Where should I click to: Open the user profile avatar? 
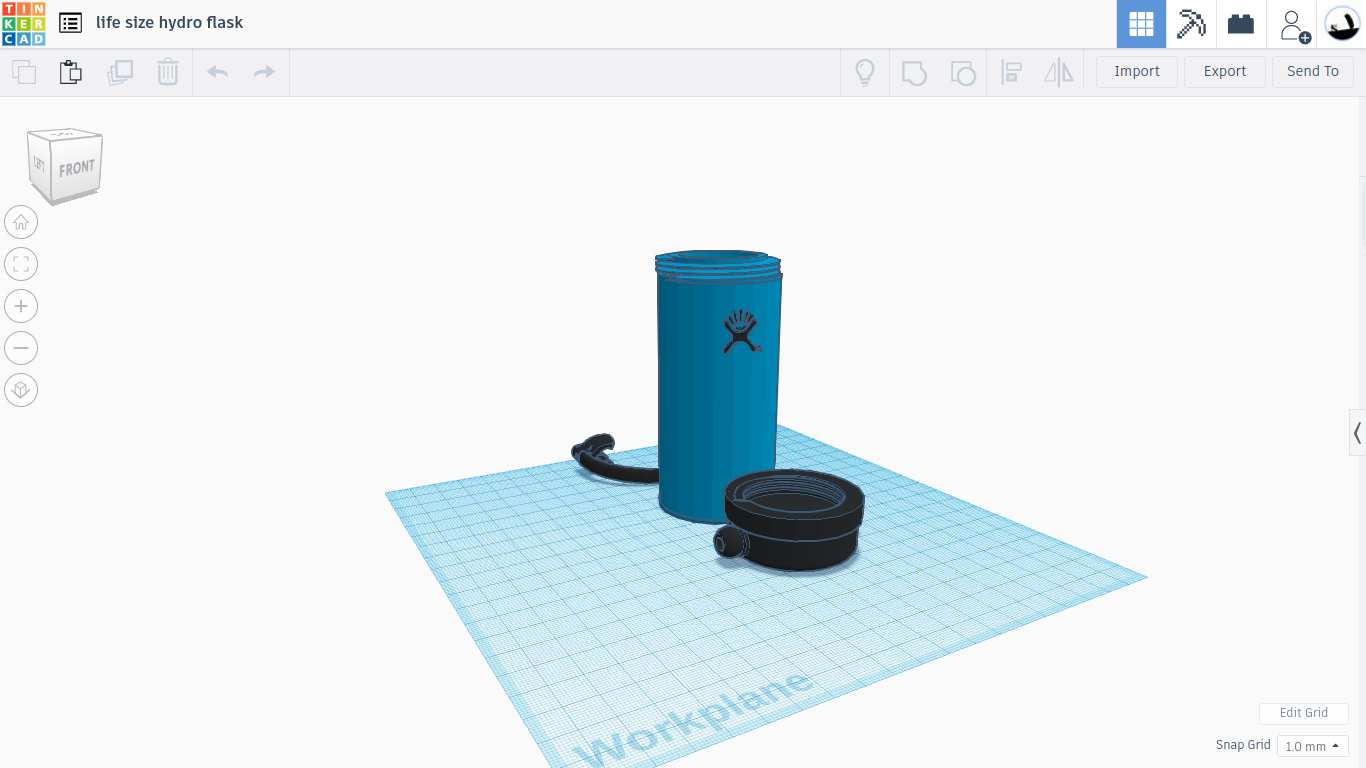click(x=1341, y=24)
